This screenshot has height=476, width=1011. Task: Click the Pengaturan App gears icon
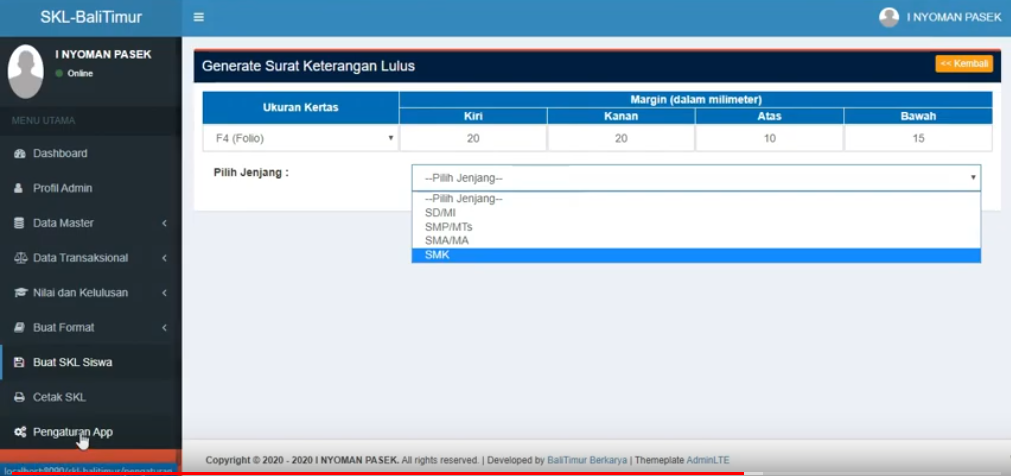tap(20, 432)
